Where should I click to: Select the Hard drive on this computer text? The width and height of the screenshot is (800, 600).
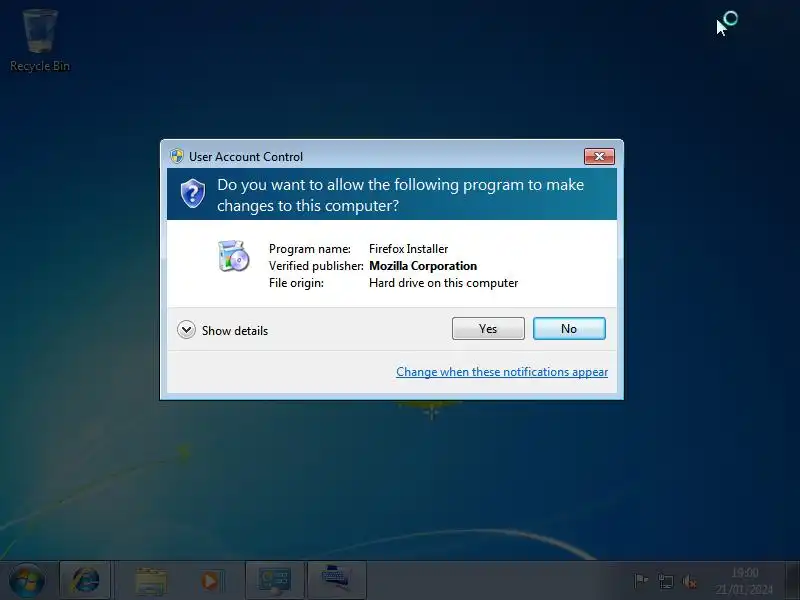click(x=443, y=283)
